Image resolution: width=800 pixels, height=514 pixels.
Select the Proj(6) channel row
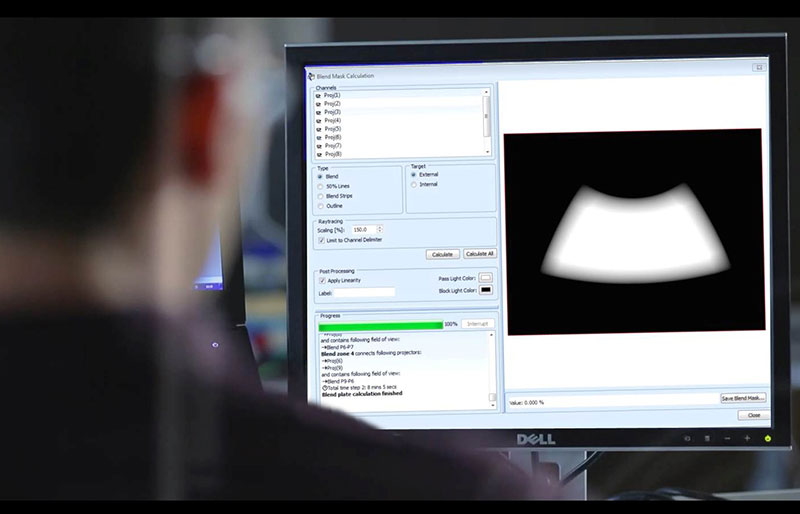398,138
